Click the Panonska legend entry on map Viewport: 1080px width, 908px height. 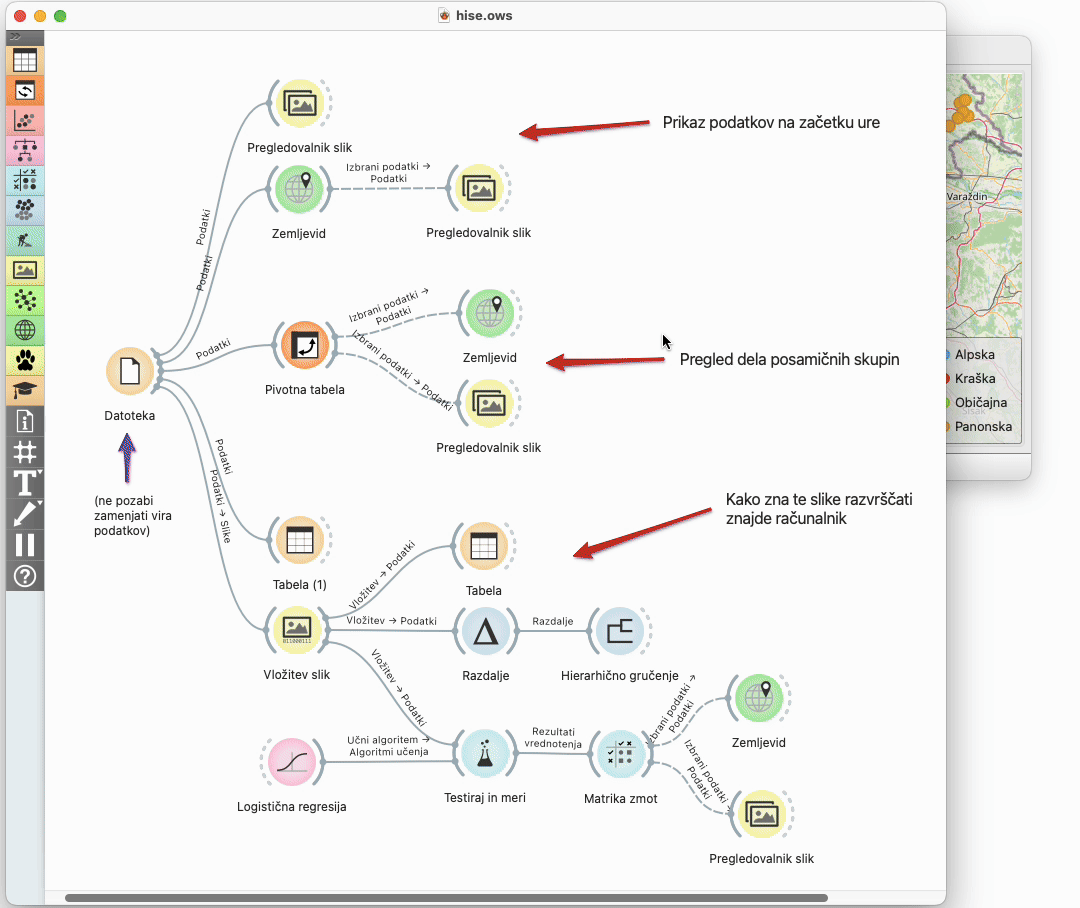982,426
